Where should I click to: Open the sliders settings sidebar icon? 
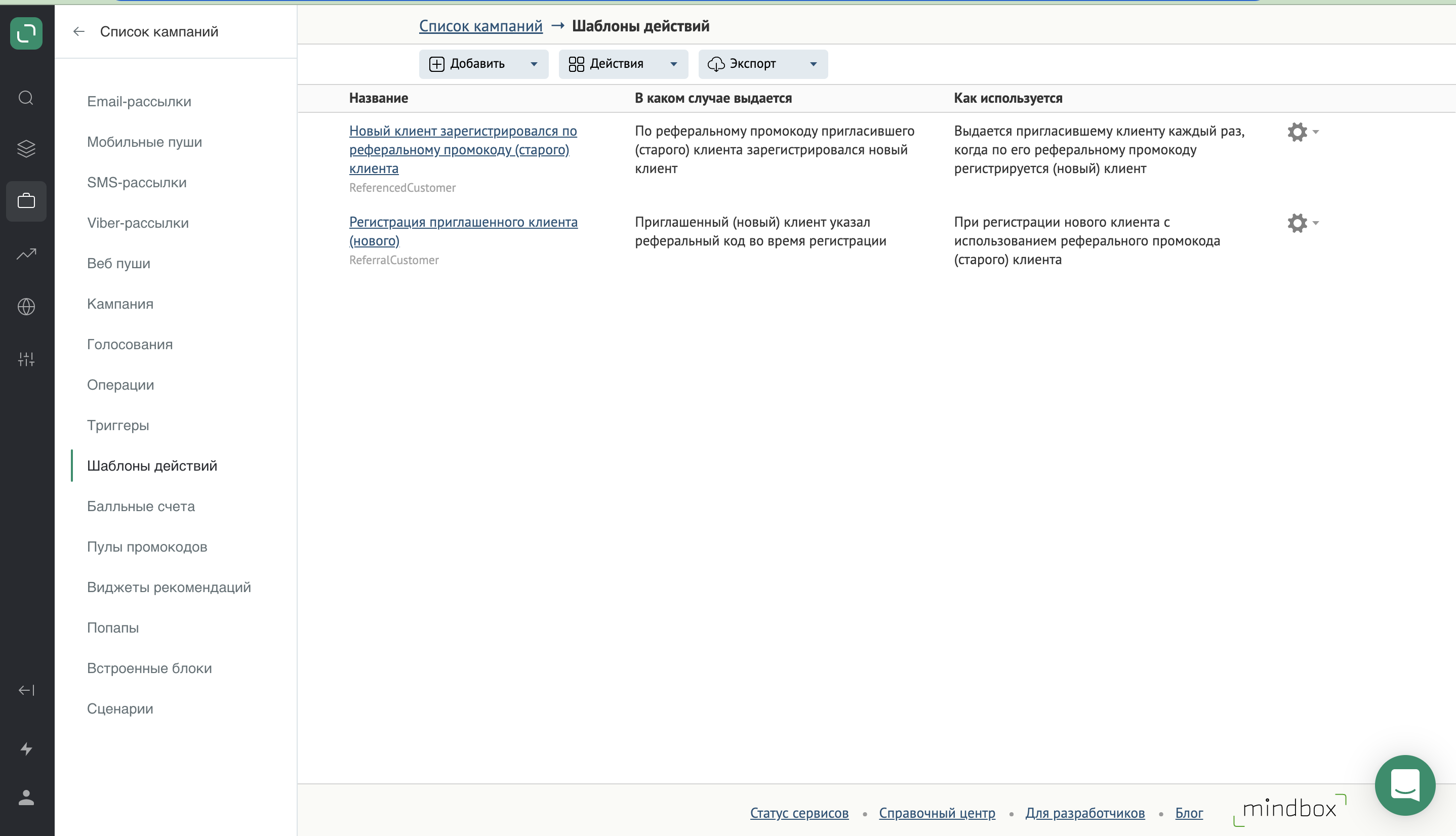point(26,359)
